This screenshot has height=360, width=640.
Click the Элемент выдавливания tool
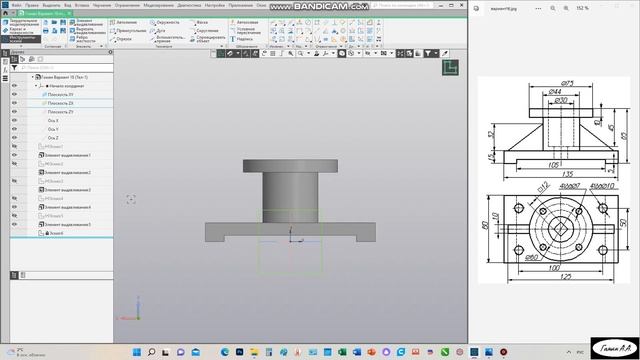point(87,22)
